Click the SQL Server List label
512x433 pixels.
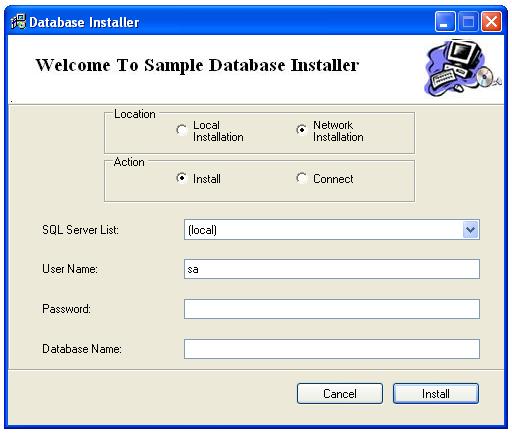click(x=80, y=230)
